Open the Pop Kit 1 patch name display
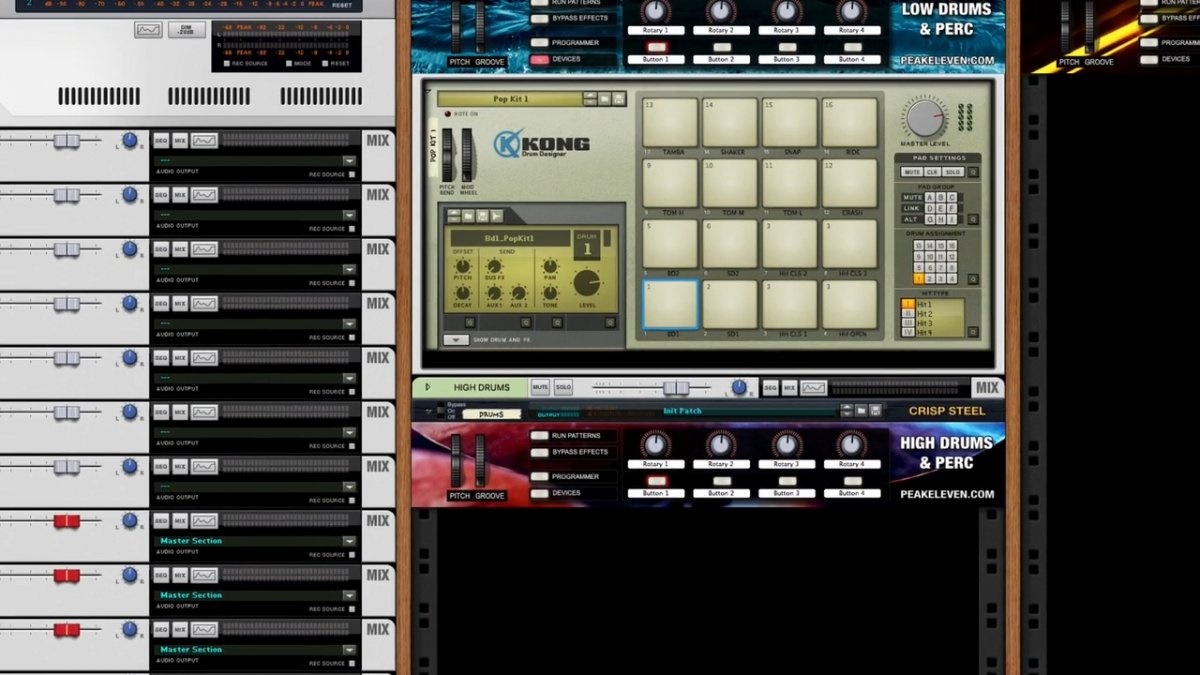The height and width of the screenshot is (675, 1200). [x=510, y=99]
